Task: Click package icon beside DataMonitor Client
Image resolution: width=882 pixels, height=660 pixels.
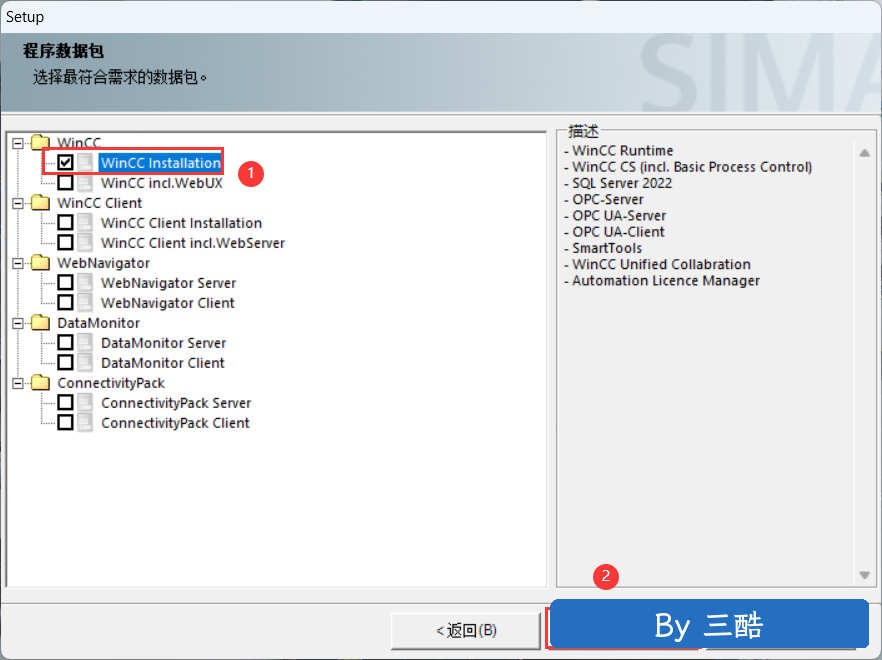Action: 85,362
